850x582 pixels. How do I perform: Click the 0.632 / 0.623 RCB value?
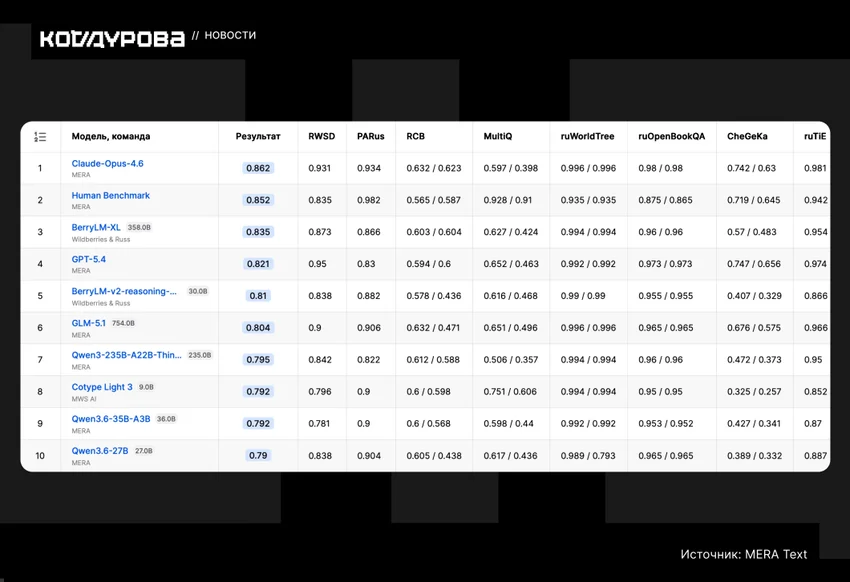pos(434,169)
